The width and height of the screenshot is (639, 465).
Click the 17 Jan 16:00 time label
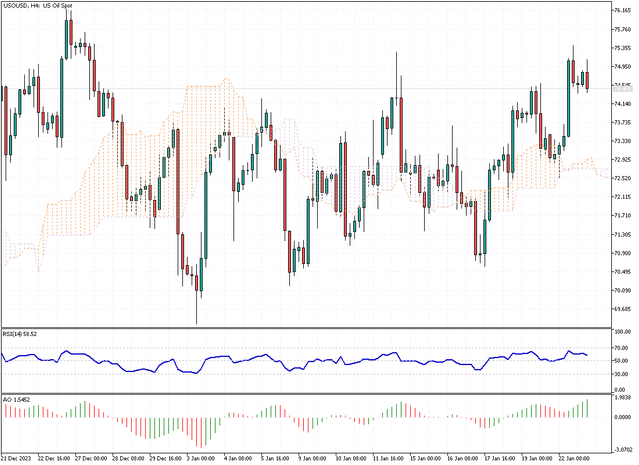(x=500, y=458)
